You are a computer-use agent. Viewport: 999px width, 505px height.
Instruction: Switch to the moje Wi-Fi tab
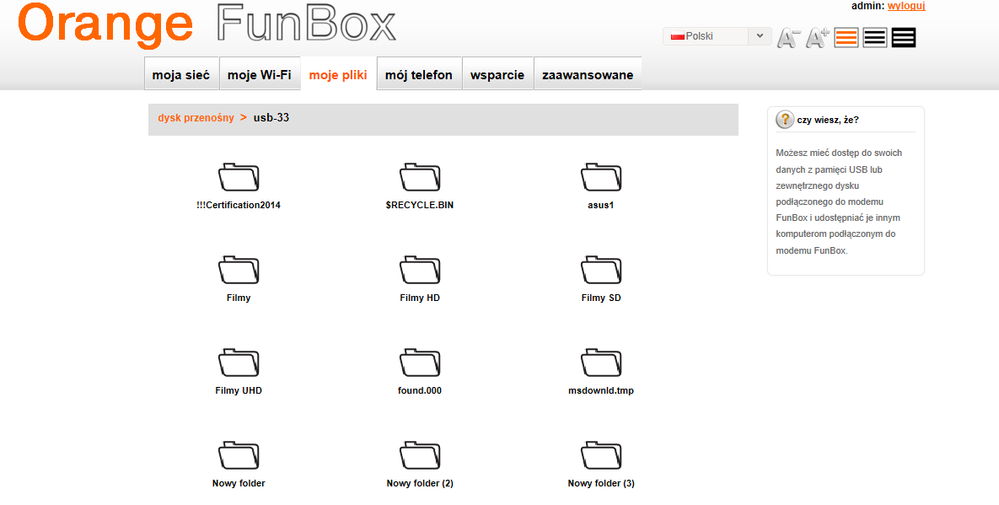[259, 75]
